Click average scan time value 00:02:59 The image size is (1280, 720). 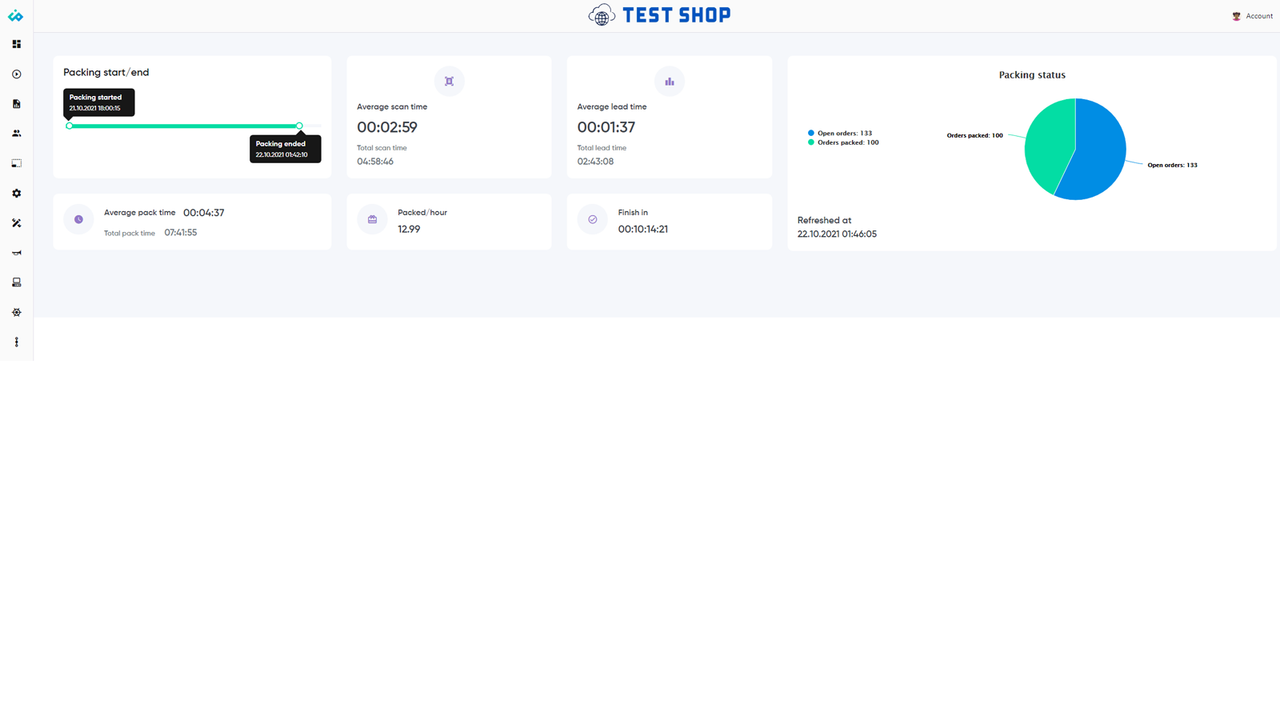coord(387,127)
